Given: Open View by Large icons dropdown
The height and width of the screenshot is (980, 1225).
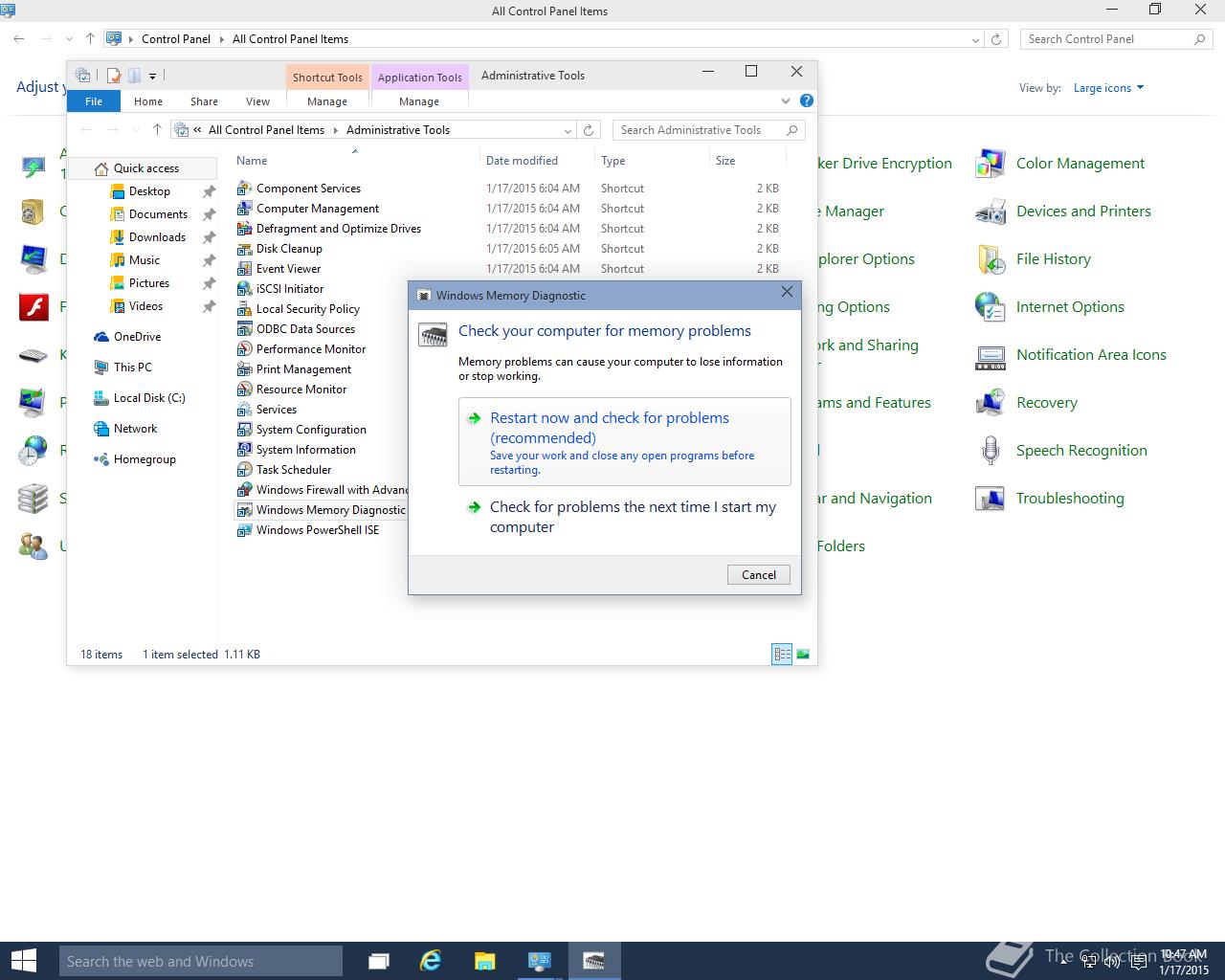Looking at the screenshot, I should [1108, 88].
